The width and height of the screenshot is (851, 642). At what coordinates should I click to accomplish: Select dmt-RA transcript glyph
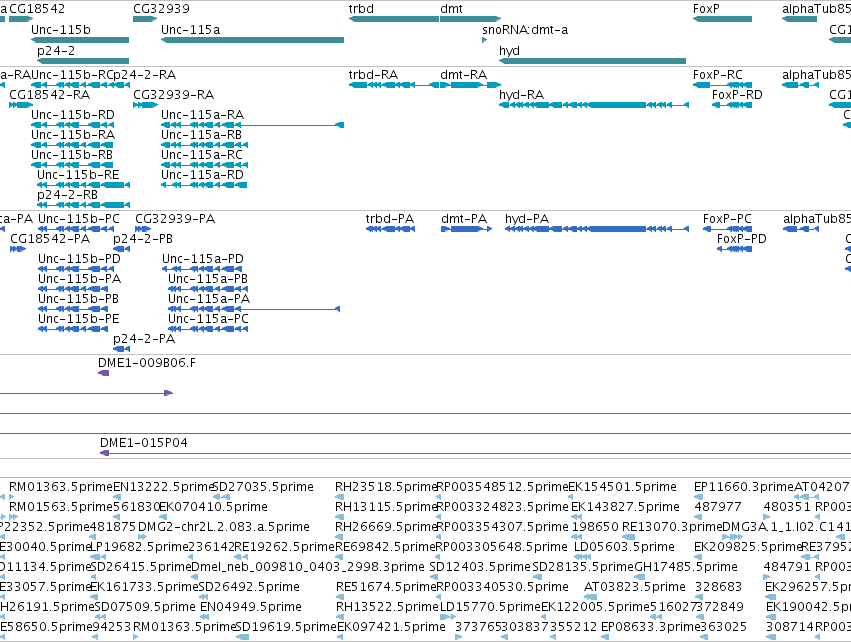pyautogui.click(x=470, y=85)
